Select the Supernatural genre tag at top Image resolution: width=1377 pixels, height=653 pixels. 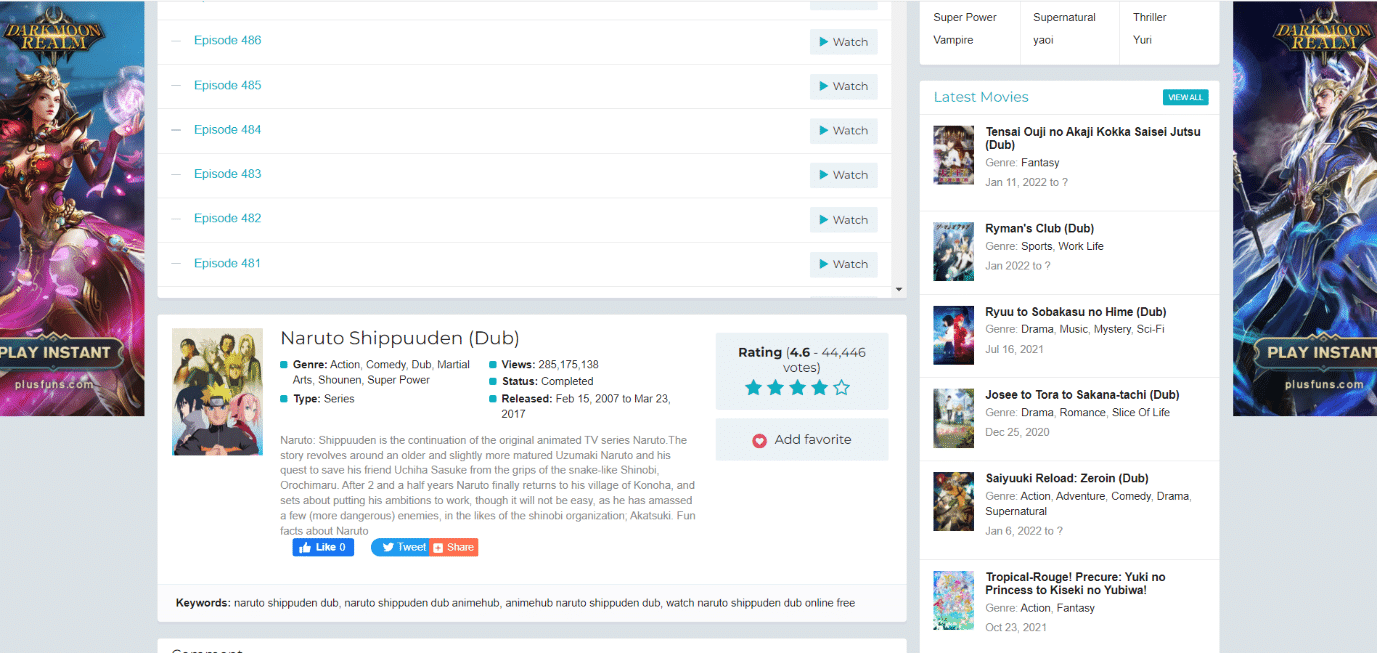[1064, 17]
